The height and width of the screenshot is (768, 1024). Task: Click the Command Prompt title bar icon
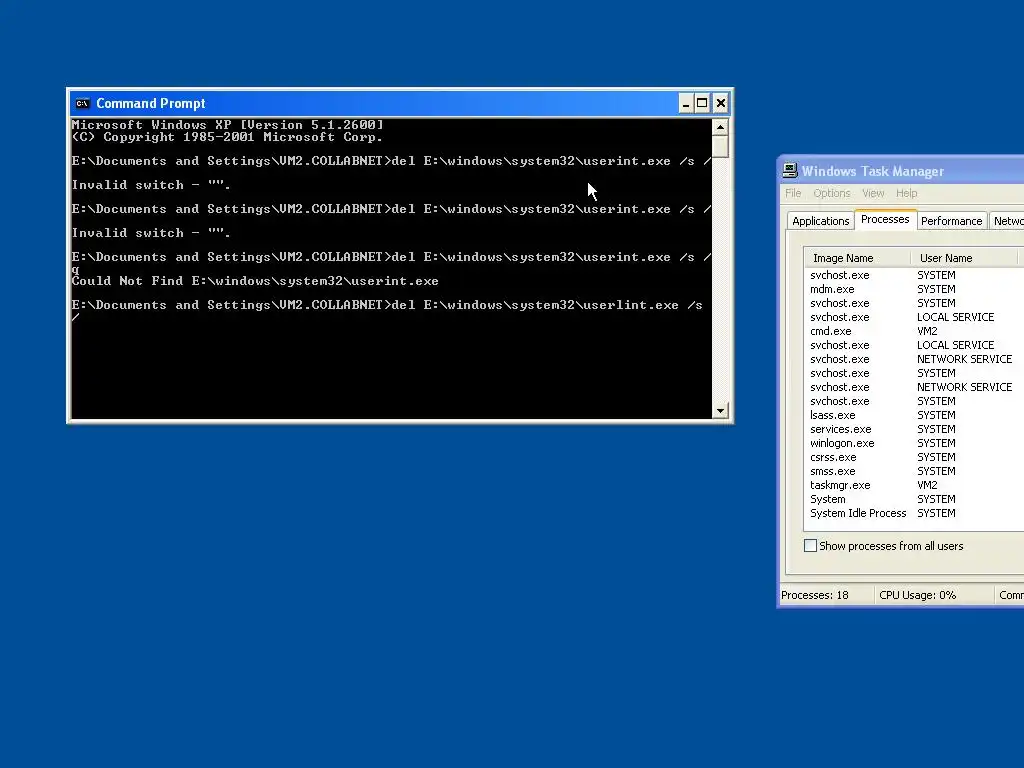point(82,103)
